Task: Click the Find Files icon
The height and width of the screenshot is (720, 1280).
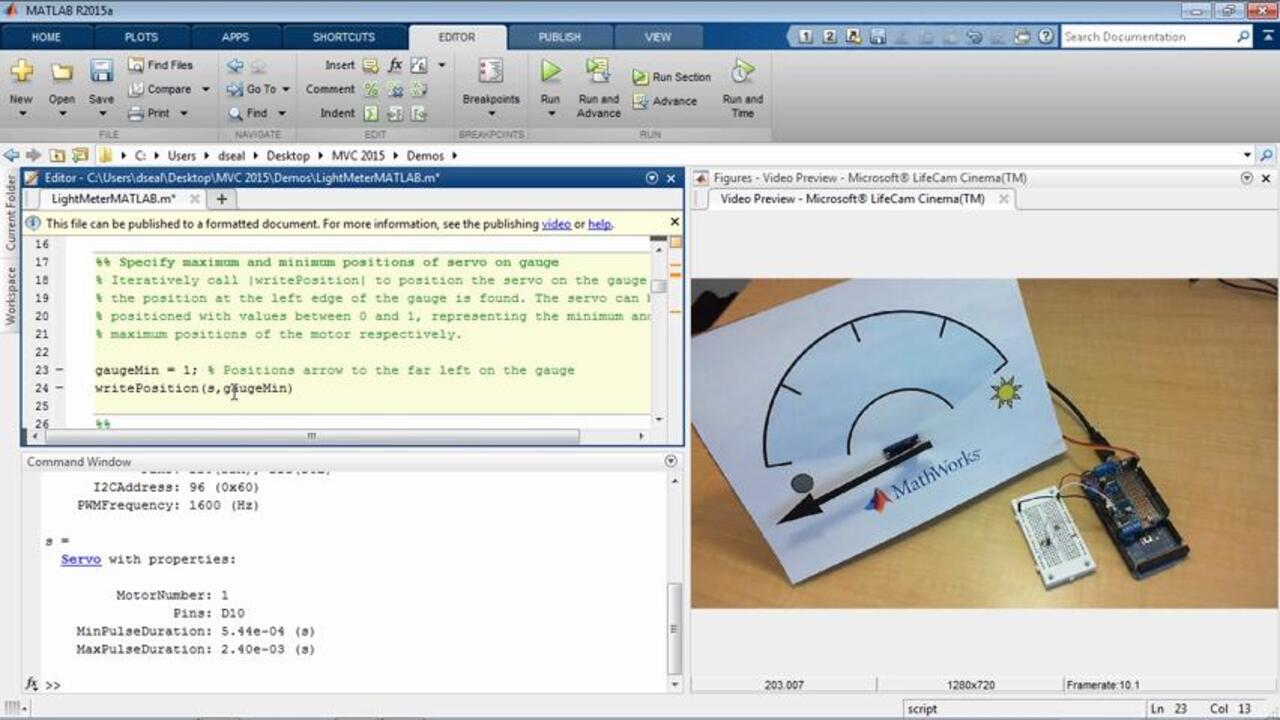Action: pyautogui.click(x=137, y=65)
